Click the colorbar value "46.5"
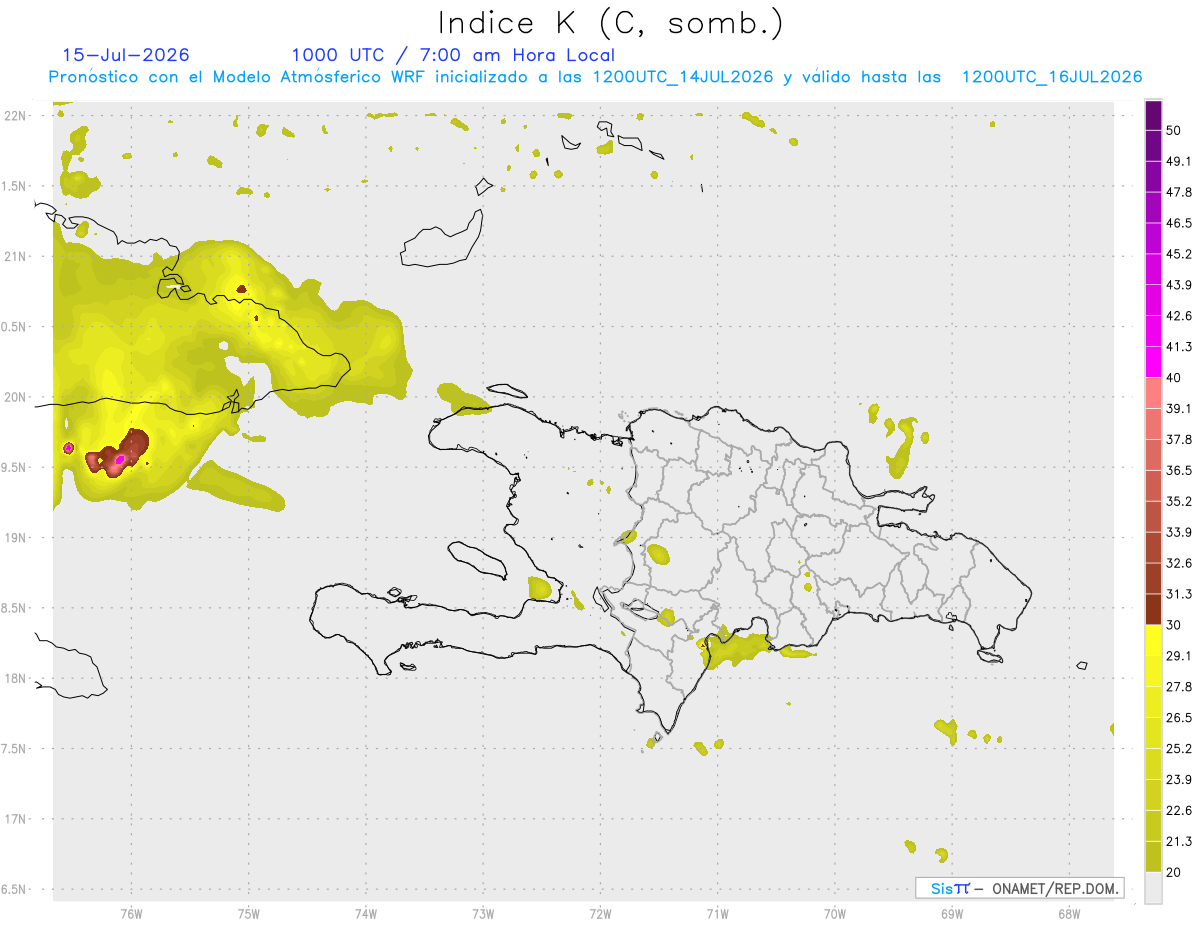The width and height of the screenshot is (1200, 927). pyautogui.click(x=1179, y=224)
